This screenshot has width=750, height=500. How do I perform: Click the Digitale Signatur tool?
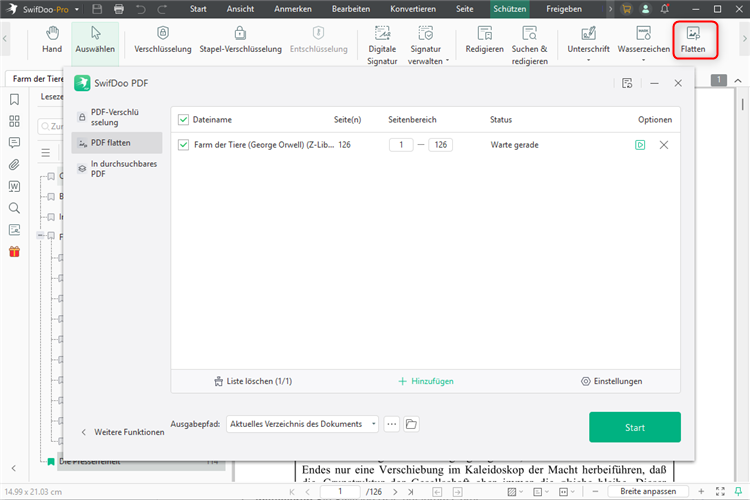click(382, 46)
